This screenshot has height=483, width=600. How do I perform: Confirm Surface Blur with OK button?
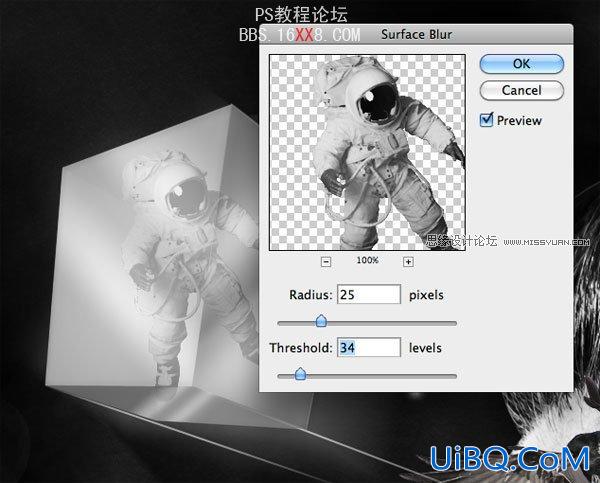pos(522,64)
